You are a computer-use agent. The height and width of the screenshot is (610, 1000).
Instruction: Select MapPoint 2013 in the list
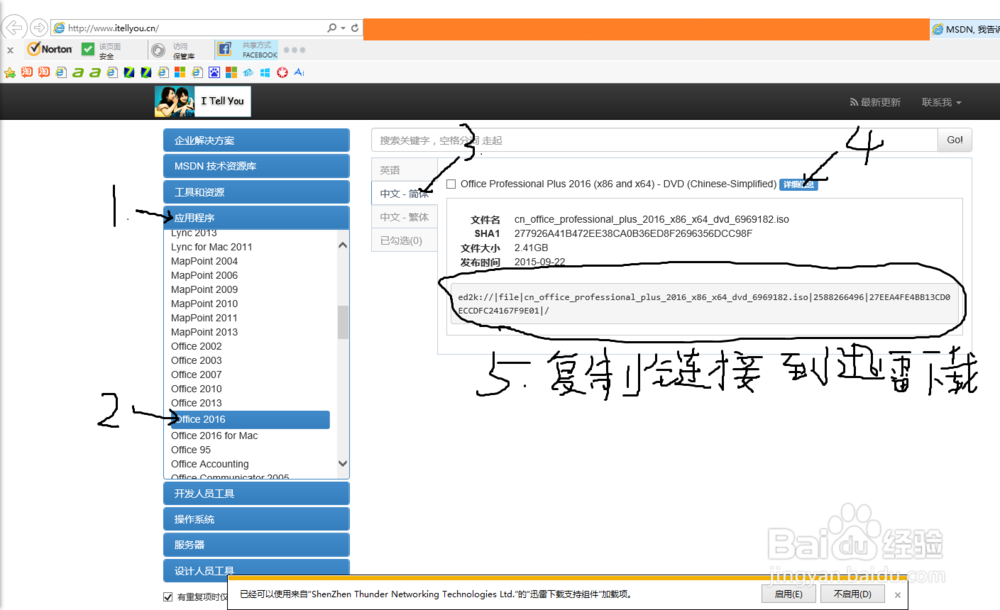(204, 332)
